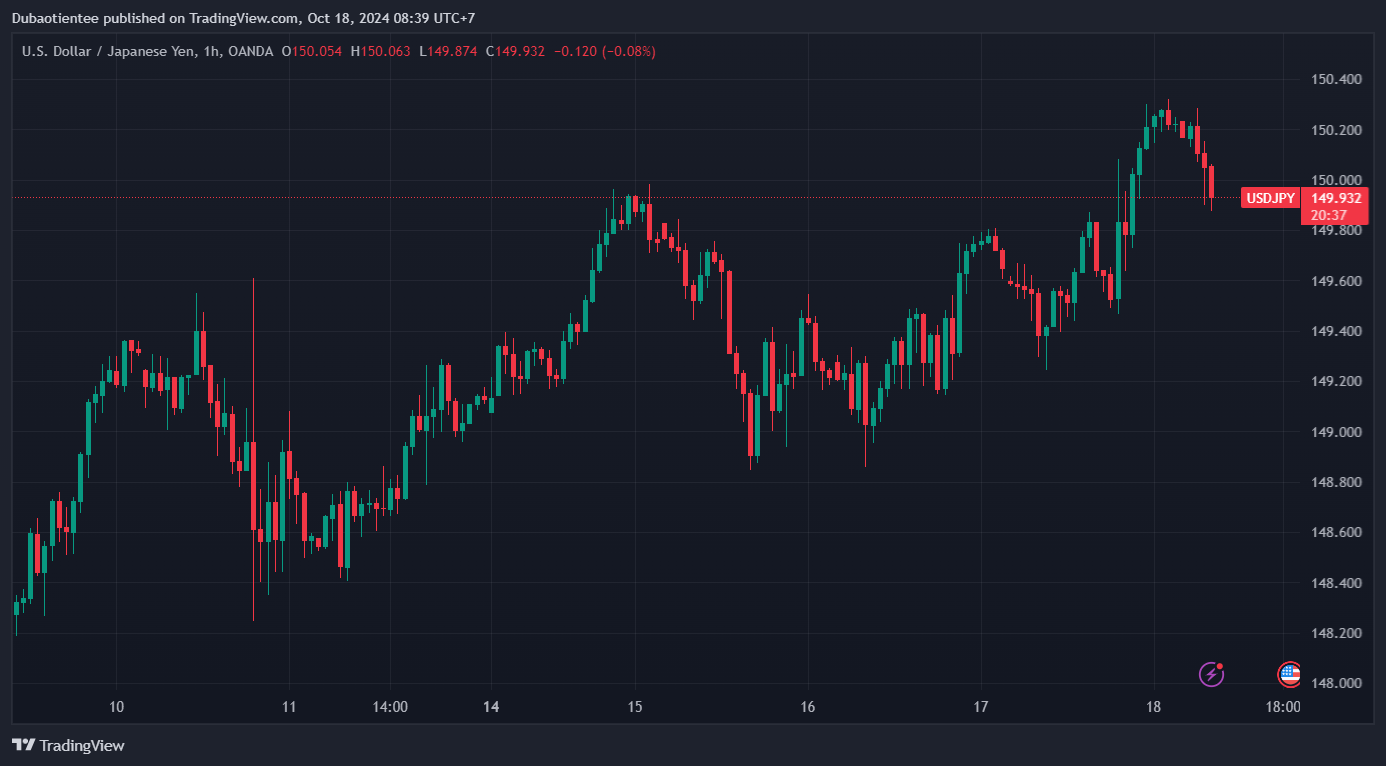Click the date label 11 on time axis
Screen dimensions: 1386x766
pos(289,707)
